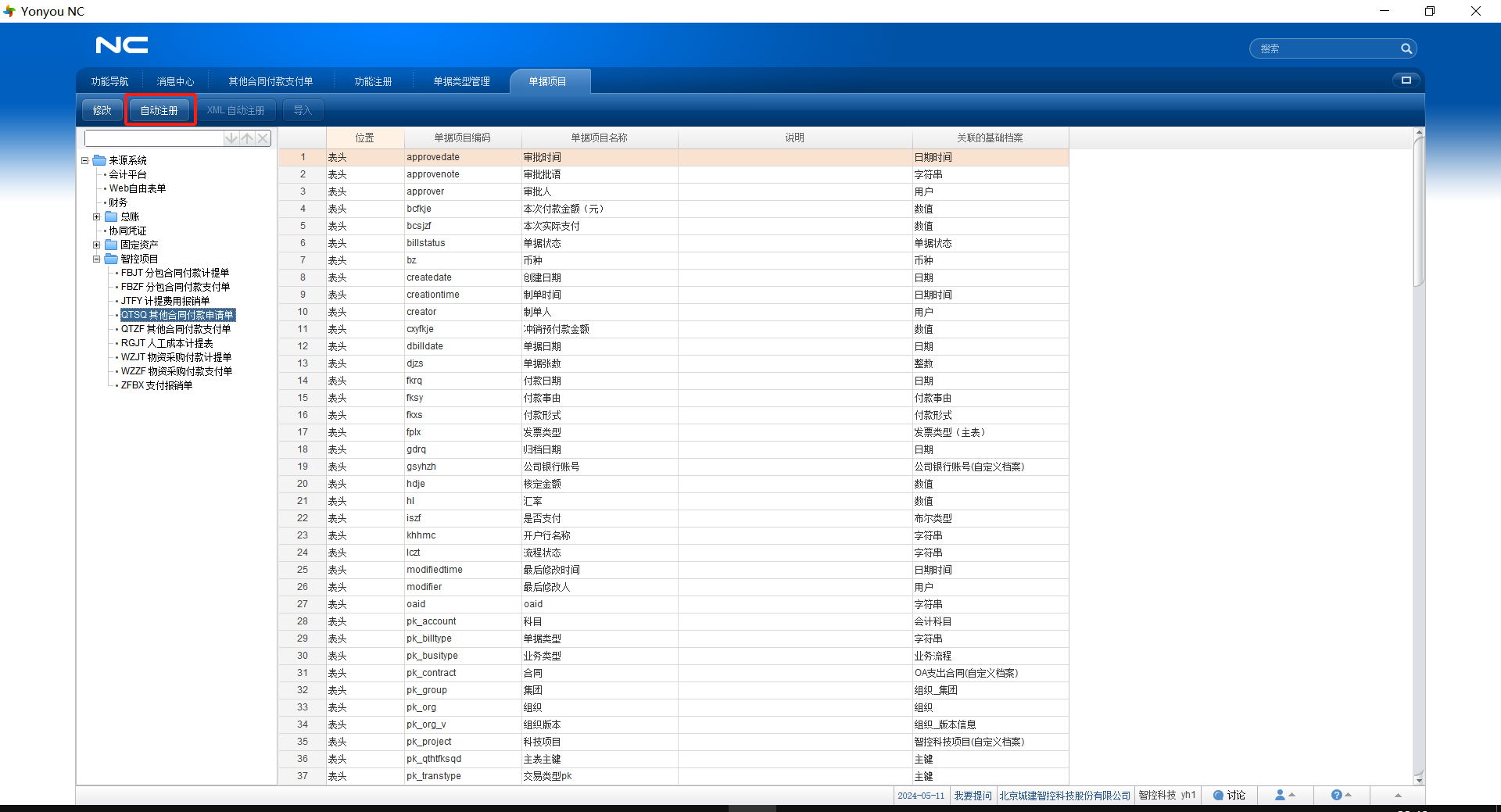Viewport: 1501px width, 812px height.
Task: Click row number 20 in the table
Action: 303,484
